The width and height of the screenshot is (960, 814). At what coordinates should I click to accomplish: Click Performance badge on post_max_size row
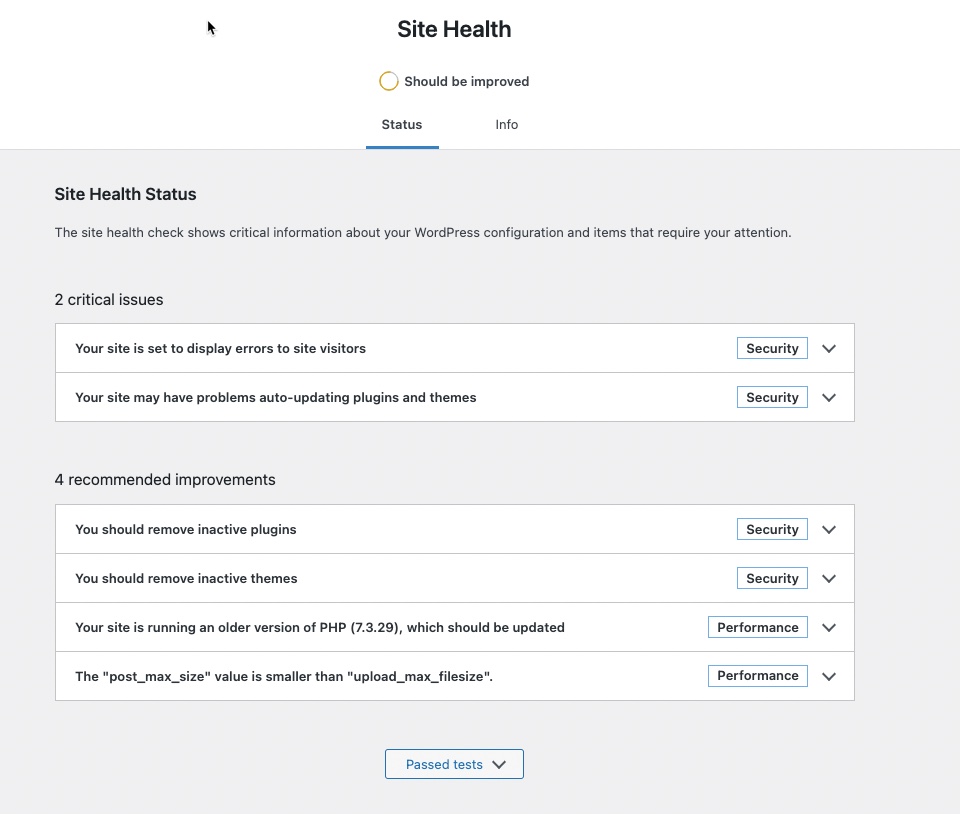758,676
